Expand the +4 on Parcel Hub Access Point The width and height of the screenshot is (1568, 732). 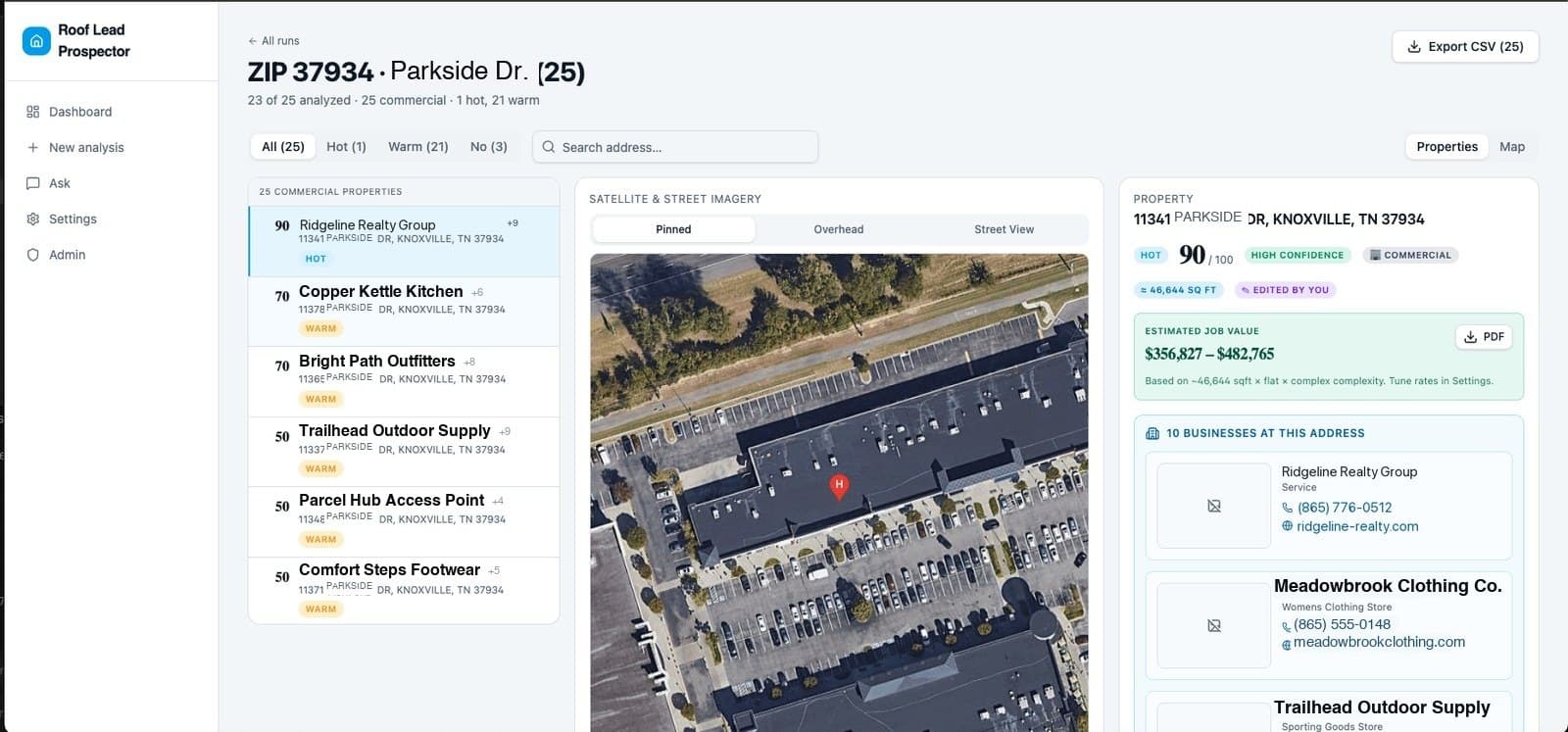coord(498,501)
